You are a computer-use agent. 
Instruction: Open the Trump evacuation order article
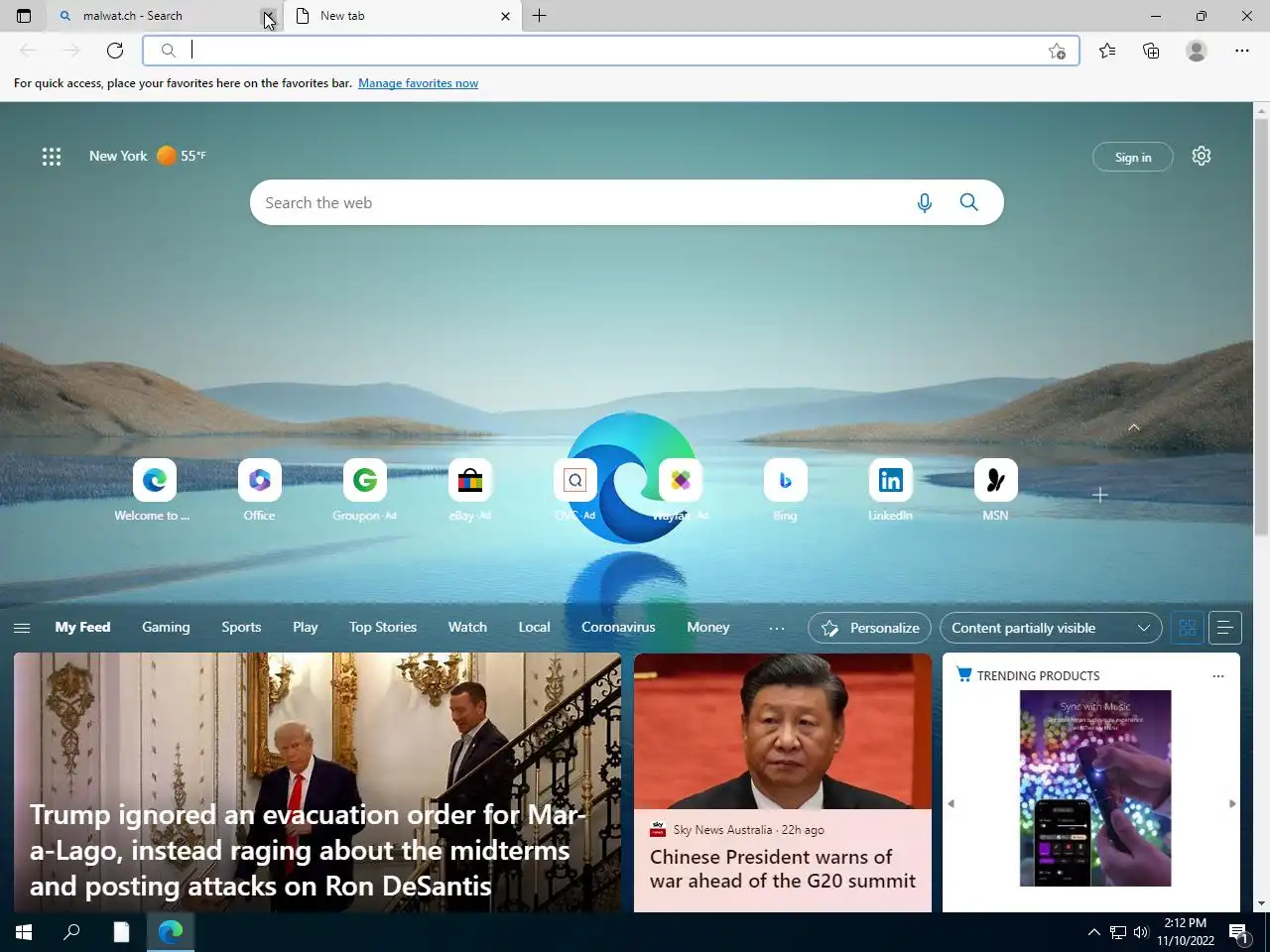317,782
